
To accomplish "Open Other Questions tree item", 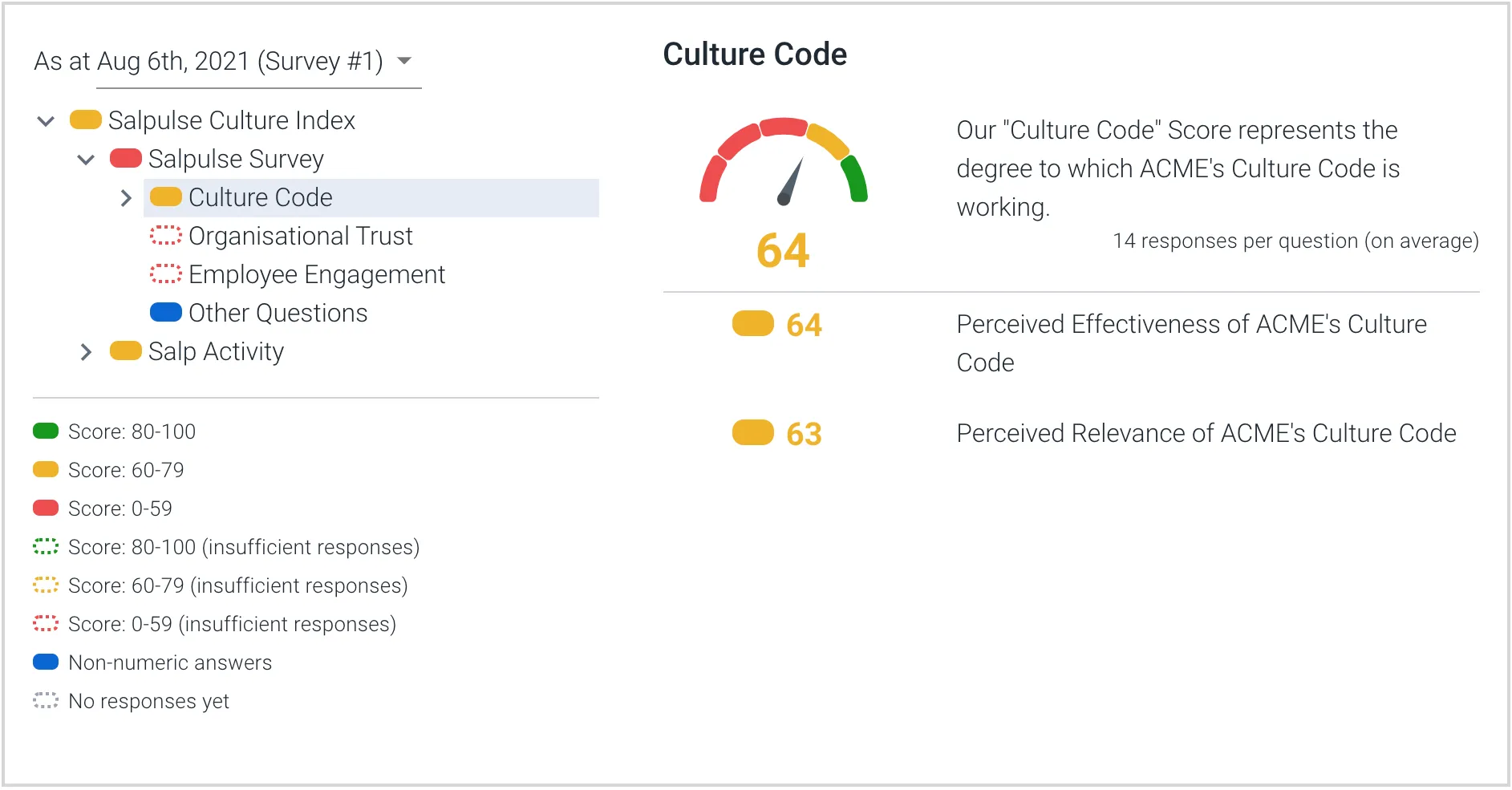I will (278, 313).
